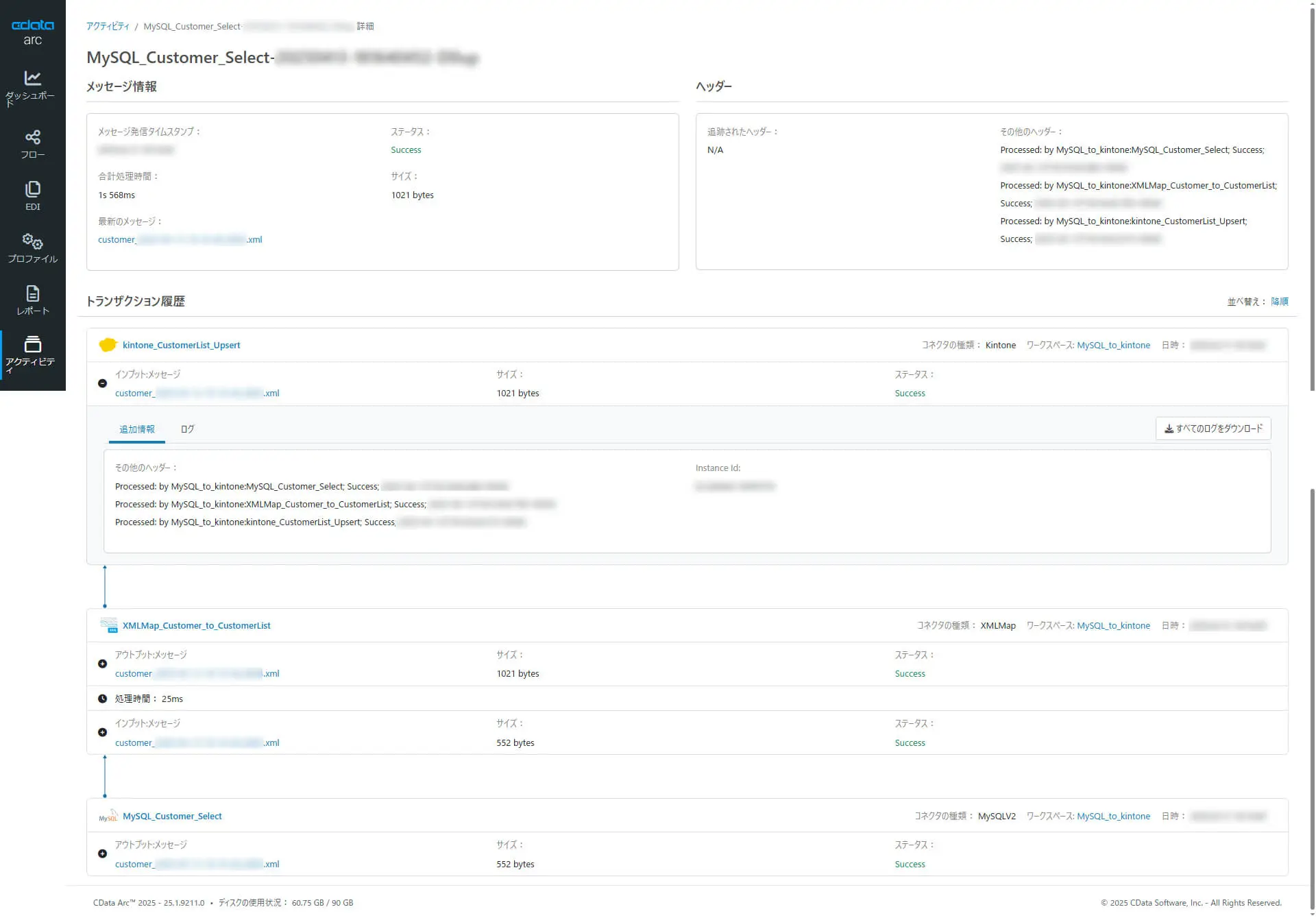Switch to the ログ tab

(x=187, y=429)
